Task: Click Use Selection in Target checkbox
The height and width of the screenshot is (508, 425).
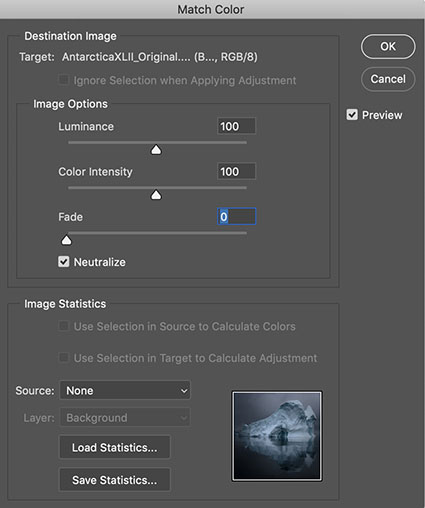Action: click(63, 358)
